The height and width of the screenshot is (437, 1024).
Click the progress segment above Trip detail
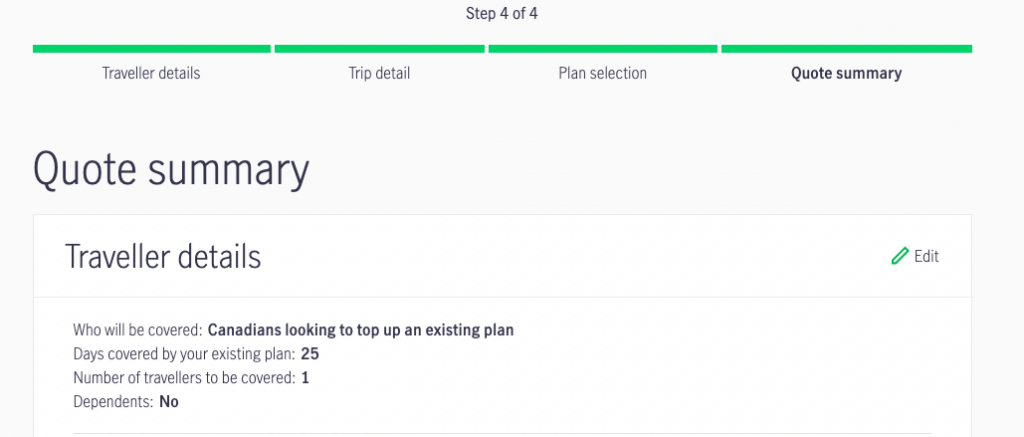click(380, 48)
